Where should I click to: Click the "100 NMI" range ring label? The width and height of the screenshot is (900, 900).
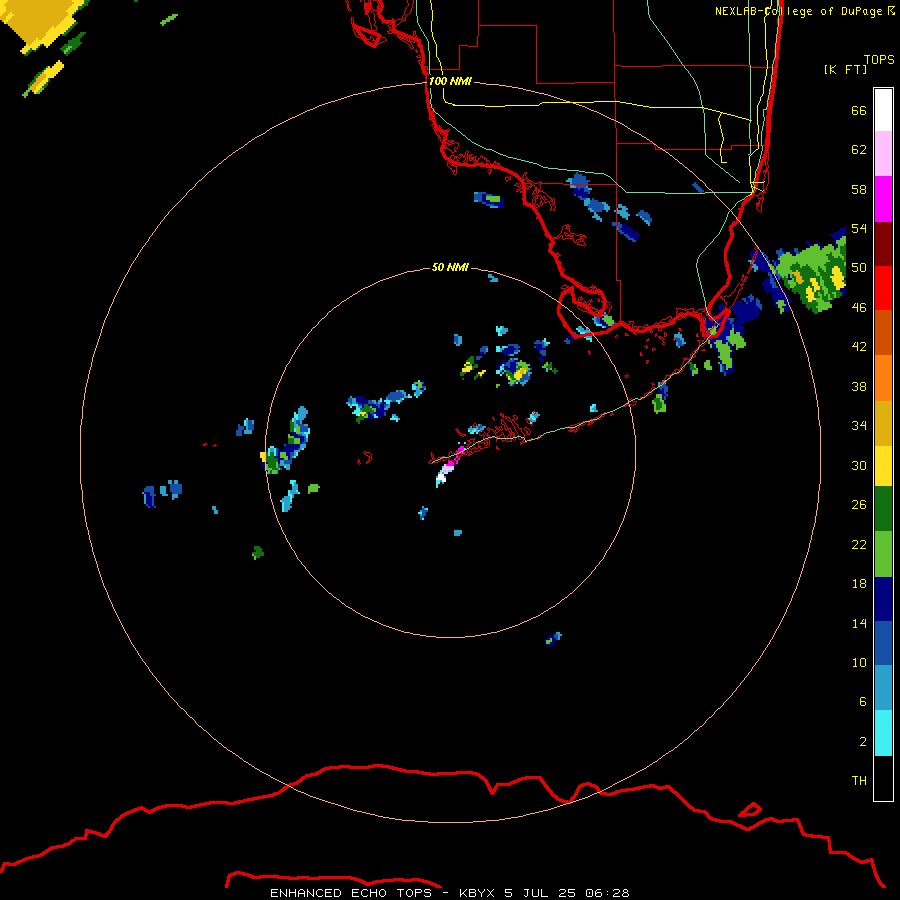pyautogui.click(x=450, y=81)
